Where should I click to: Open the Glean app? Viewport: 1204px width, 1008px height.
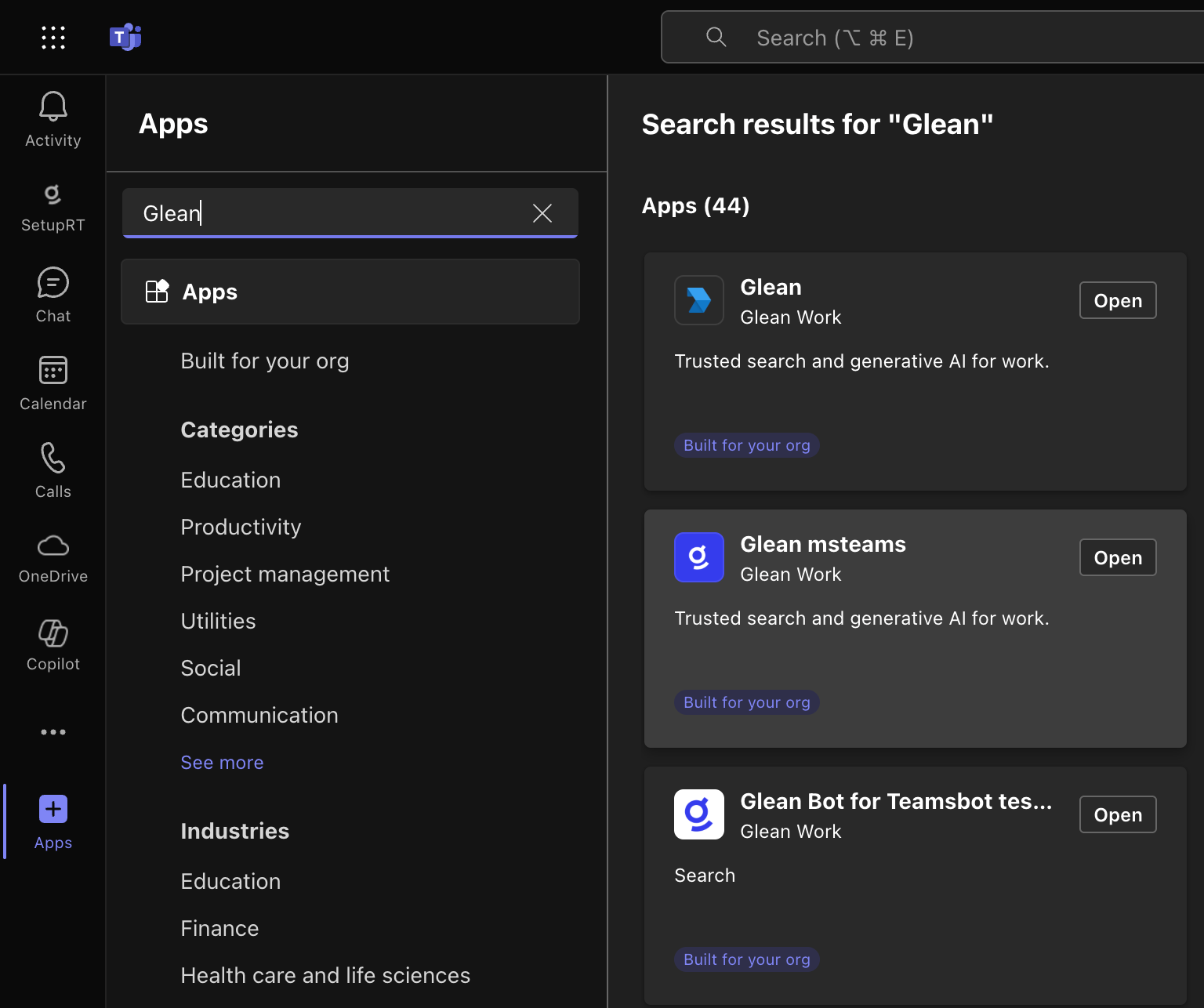pos(1117,301)
